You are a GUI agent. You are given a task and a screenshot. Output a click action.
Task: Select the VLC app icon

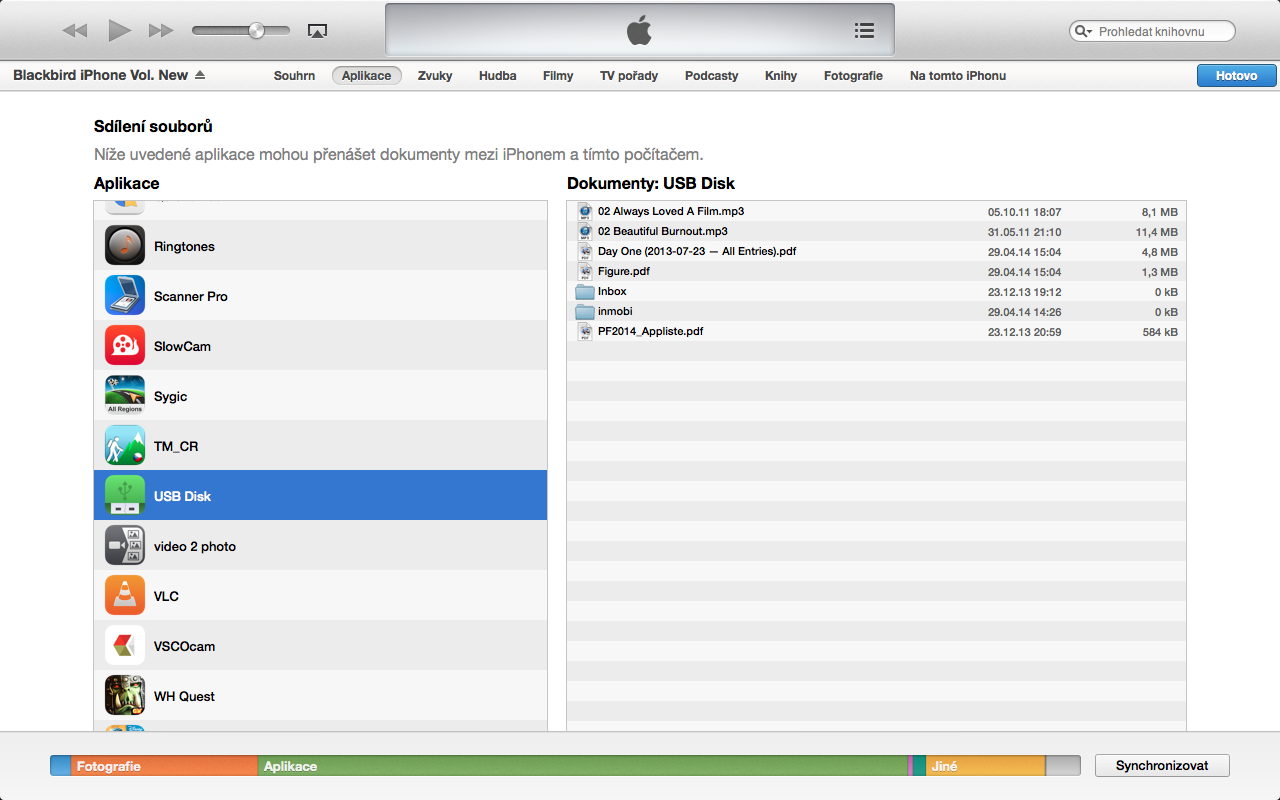tap(125, 596)
